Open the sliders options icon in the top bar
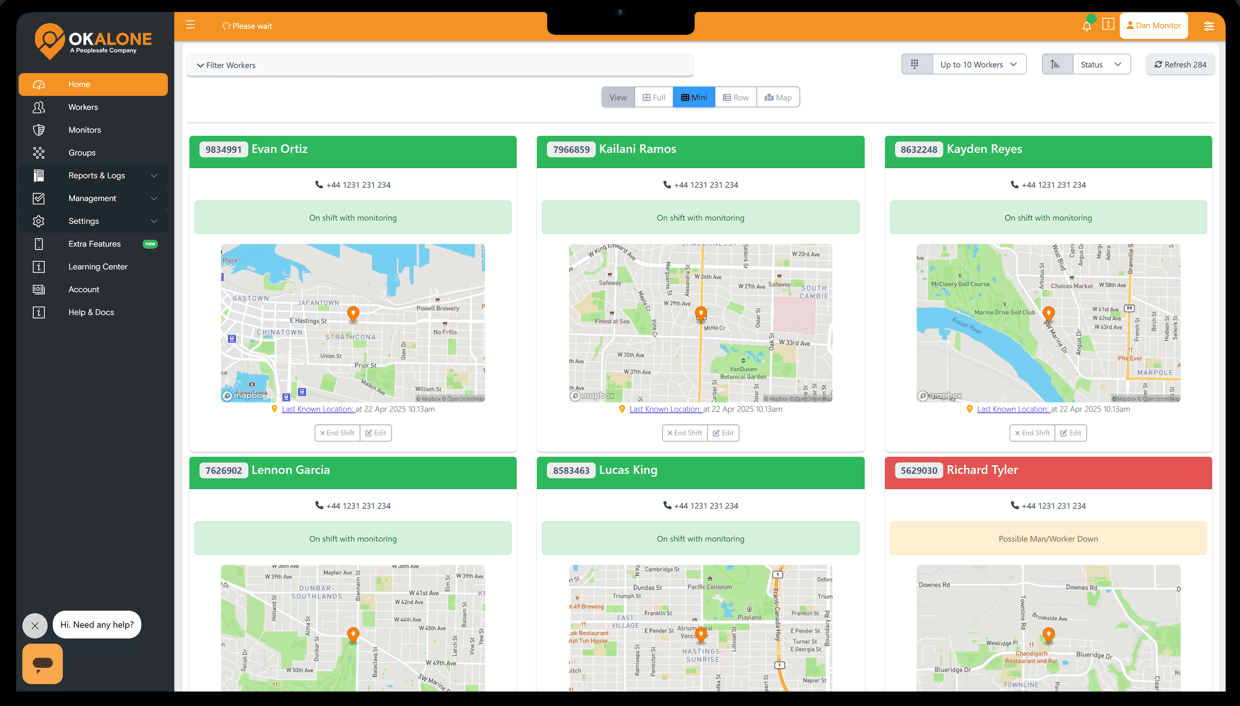This screenshot has height=706, width=1240. tap(1209, 26)
